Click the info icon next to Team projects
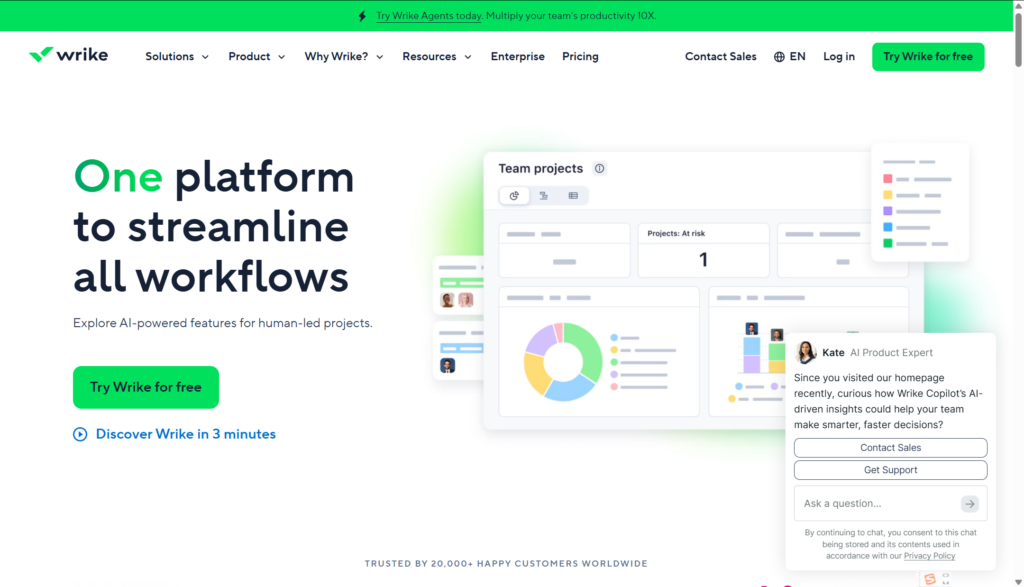The height and width of the screenshot is (587, 1024). (599, 169)
